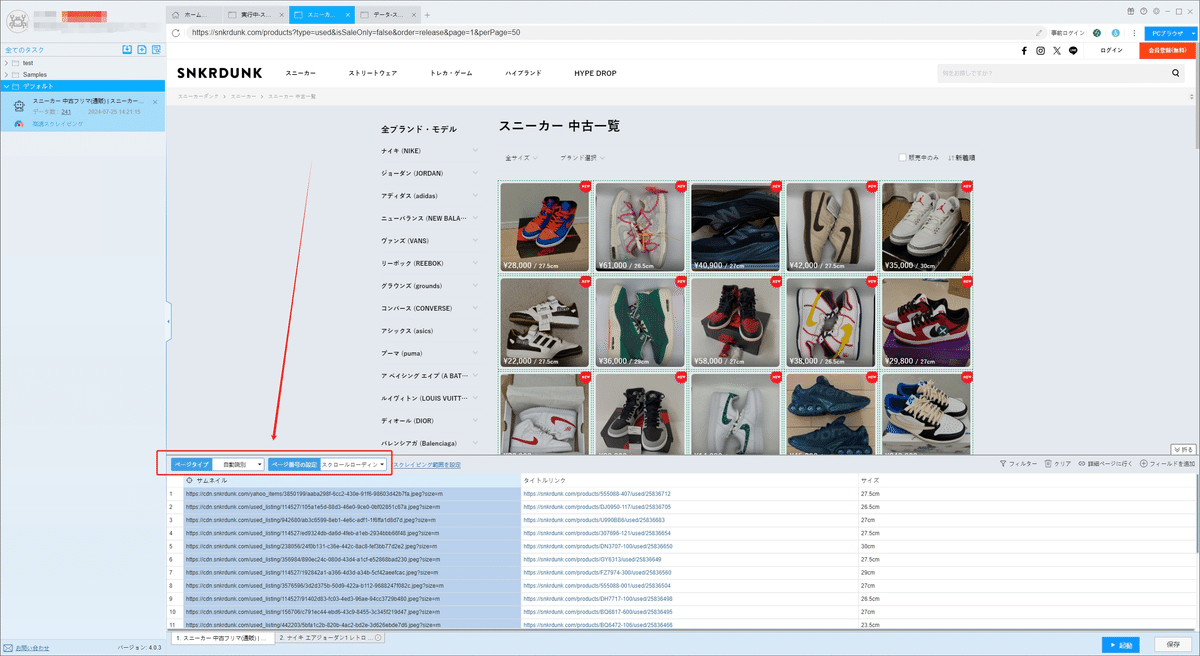This screenshot has height=656, width=1200.
Task: Toggle the 販売中のみ checkbox
Action: click(x=902, y=157)
